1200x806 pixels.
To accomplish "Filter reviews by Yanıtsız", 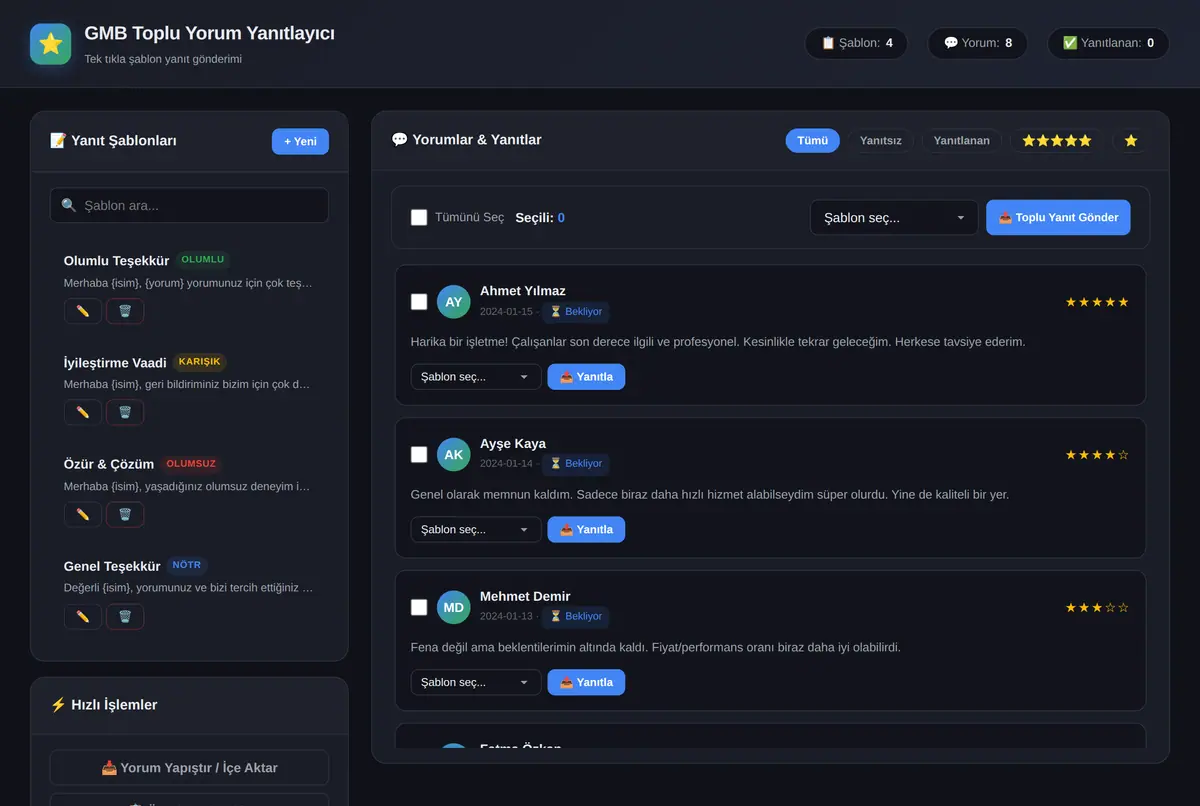I will pos(881,140).
